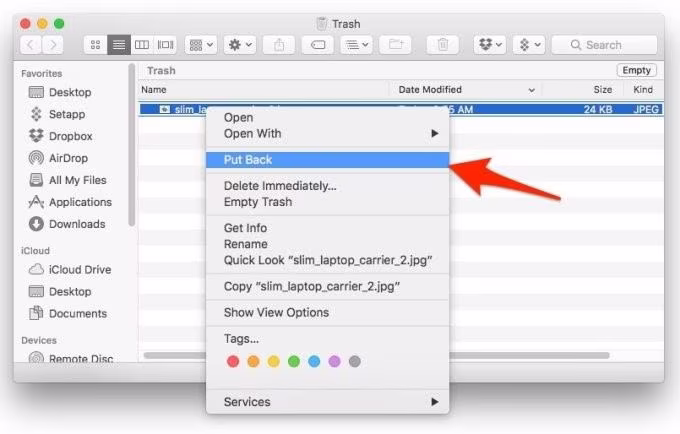Apply the green tag color

(x=294, y=361)
